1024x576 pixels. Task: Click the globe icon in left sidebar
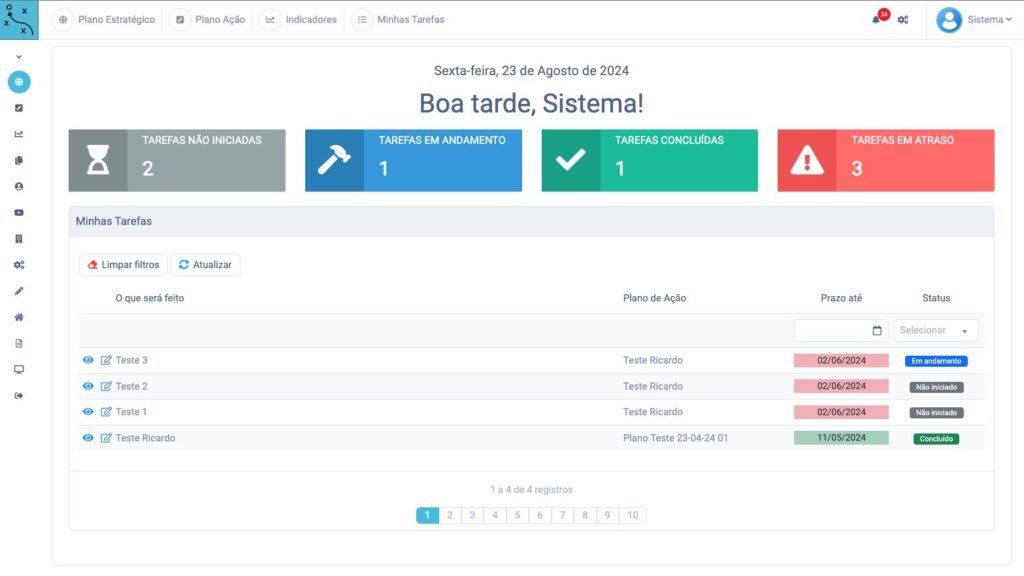click(19, 82)
